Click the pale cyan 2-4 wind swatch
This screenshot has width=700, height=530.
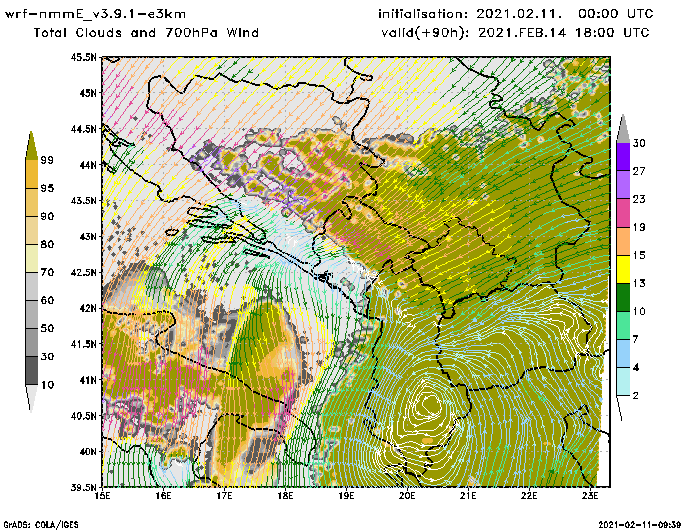pos(623,382)
